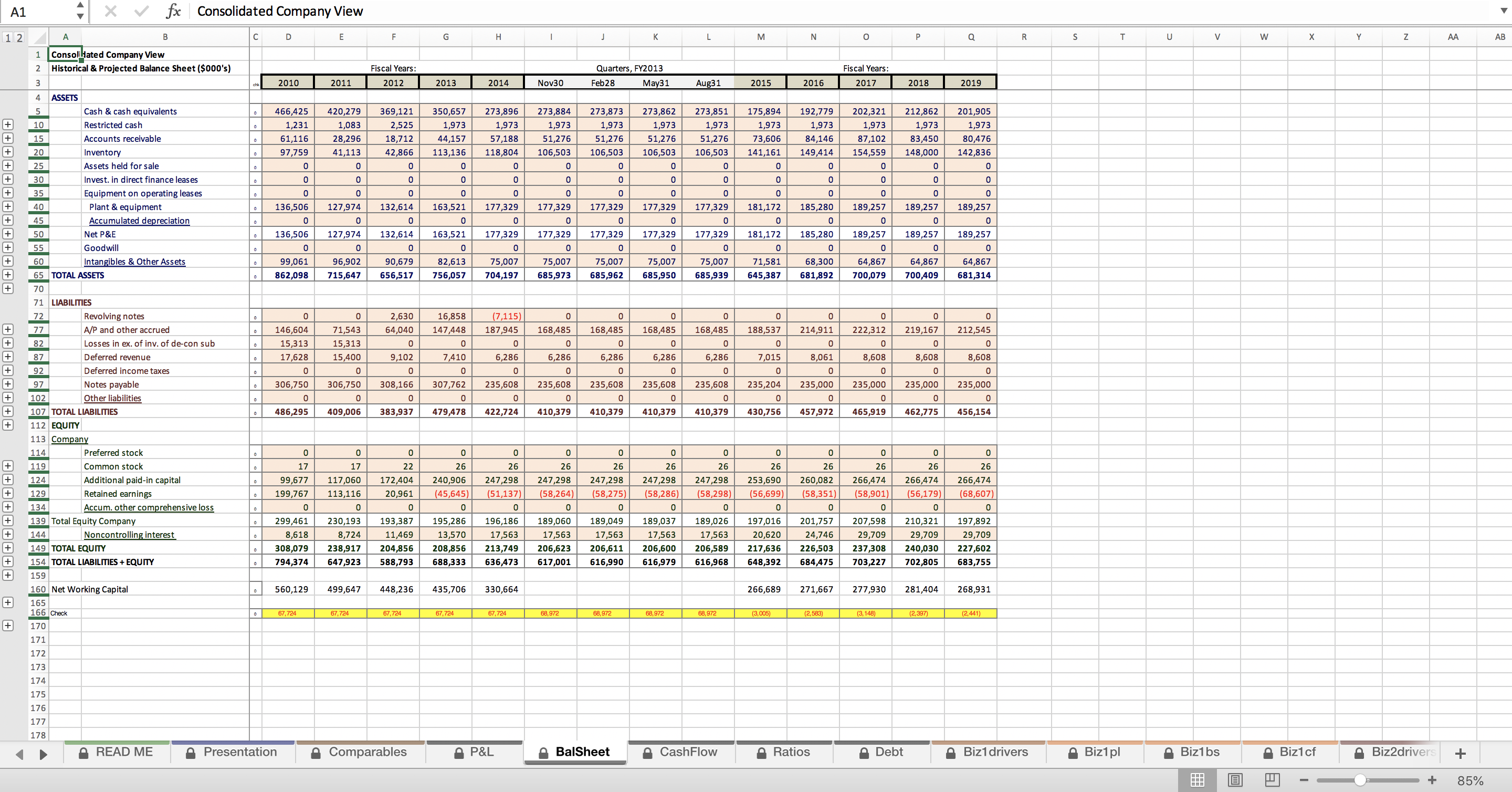Screen dimensions: 1512x792
Task: Select TOTAL ASSETS 2010 value 862,098
Action: click(288, 275)
